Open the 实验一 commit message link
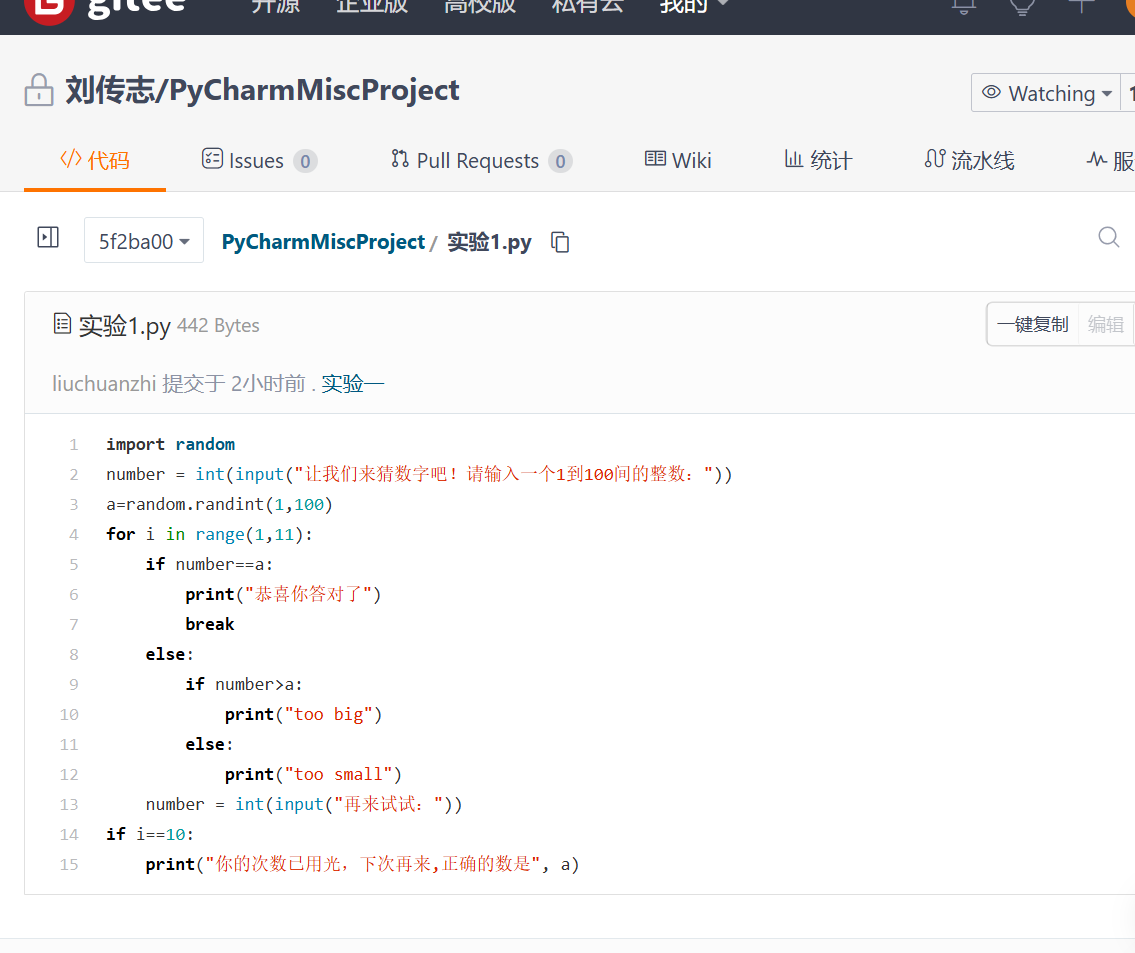 353,384
